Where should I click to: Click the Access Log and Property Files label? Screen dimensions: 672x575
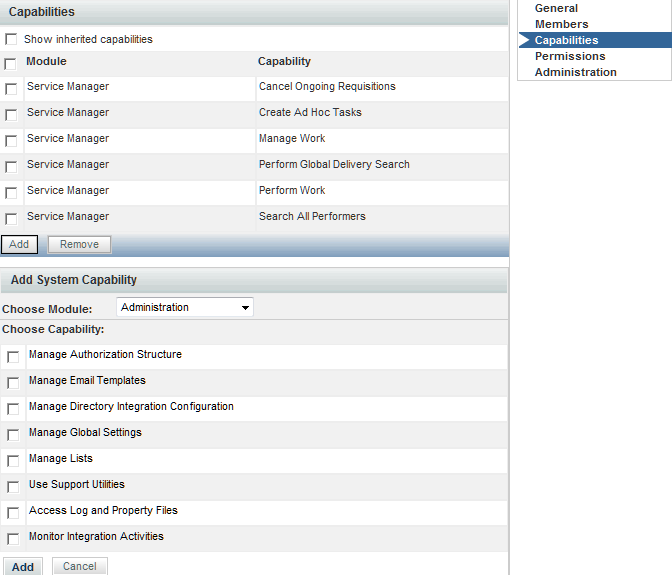coord(103,510)
